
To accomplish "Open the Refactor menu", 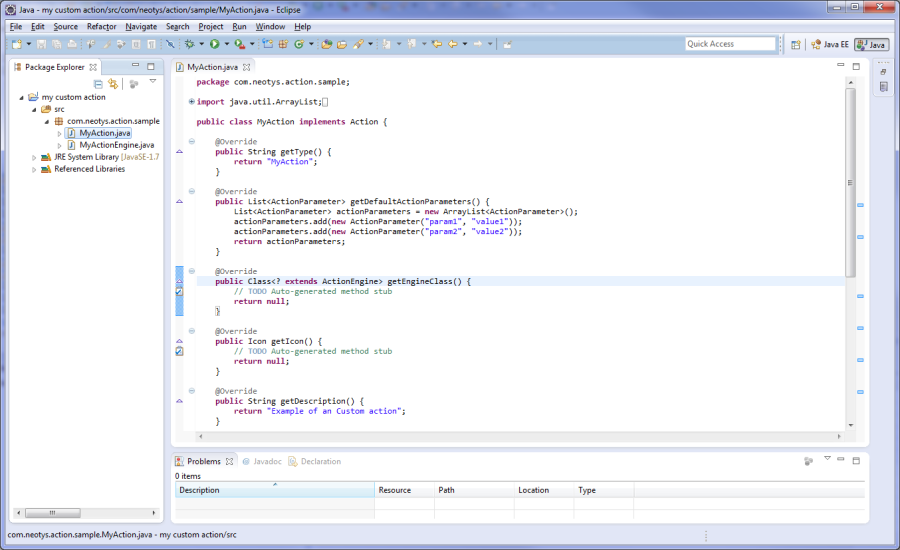I will pyautogui.click(x=101, y=26).
